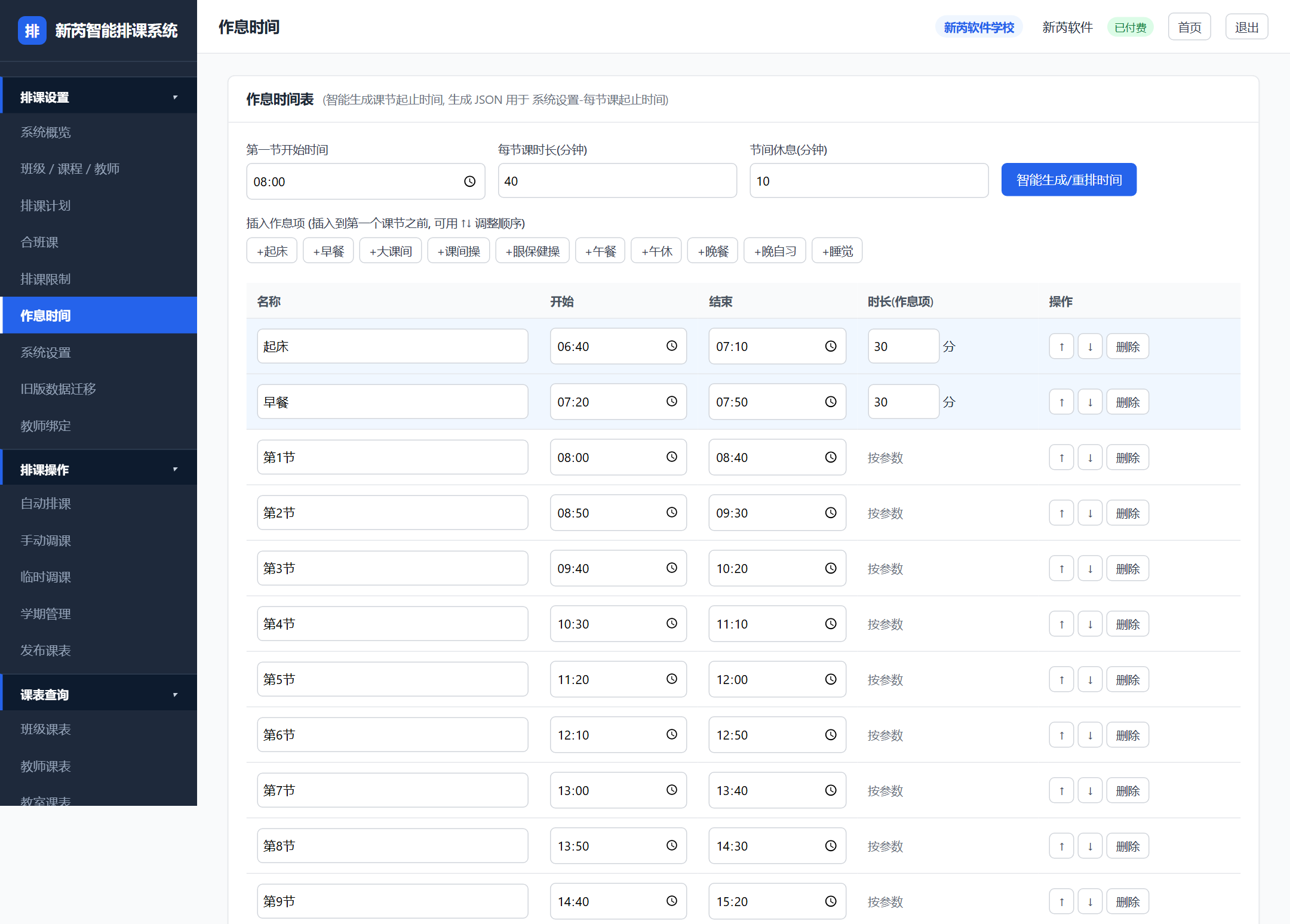This screenshot has height=924, width=1290.
Task: Move the 第8节 row down
Action: point(1090,846)
